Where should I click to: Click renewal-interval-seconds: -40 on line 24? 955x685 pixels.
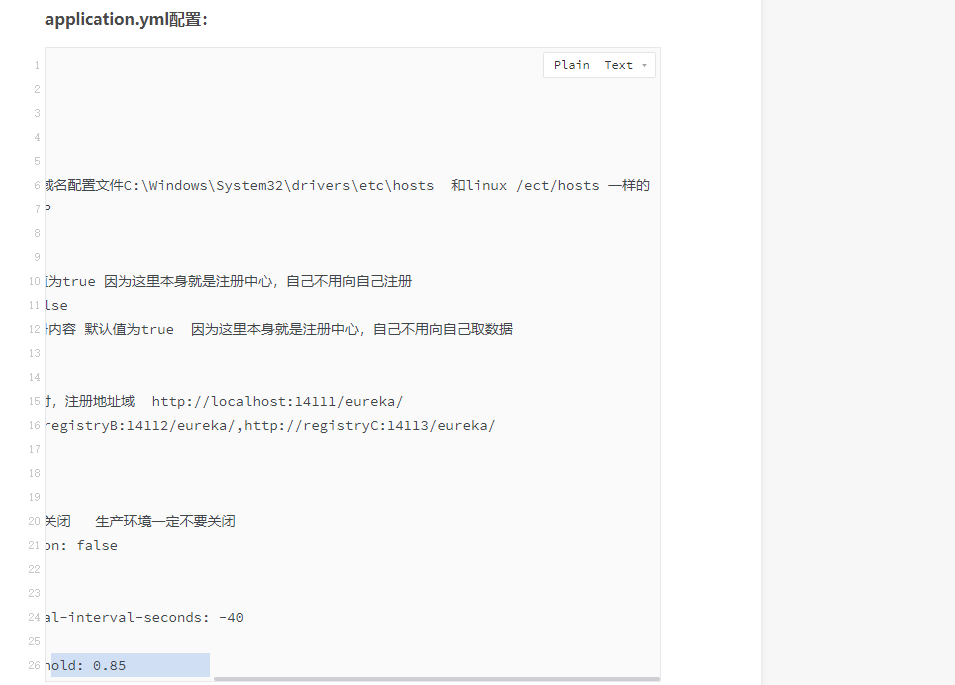(x=145, y=617)
